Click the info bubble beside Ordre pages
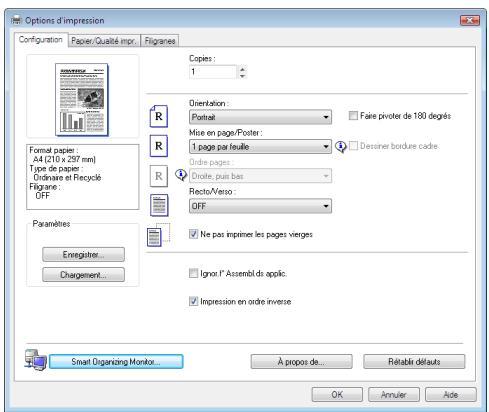Viewport: 489px width, 412px height. click(181, 175)
